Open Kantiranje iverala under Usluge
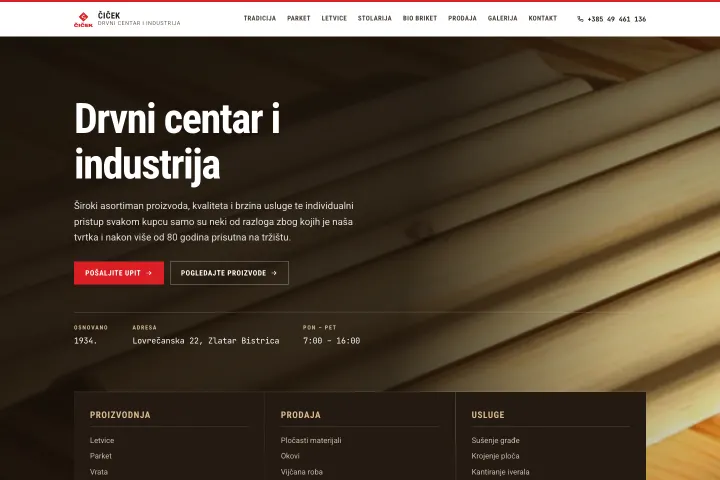The image size is (720, 480). [501, 472]
